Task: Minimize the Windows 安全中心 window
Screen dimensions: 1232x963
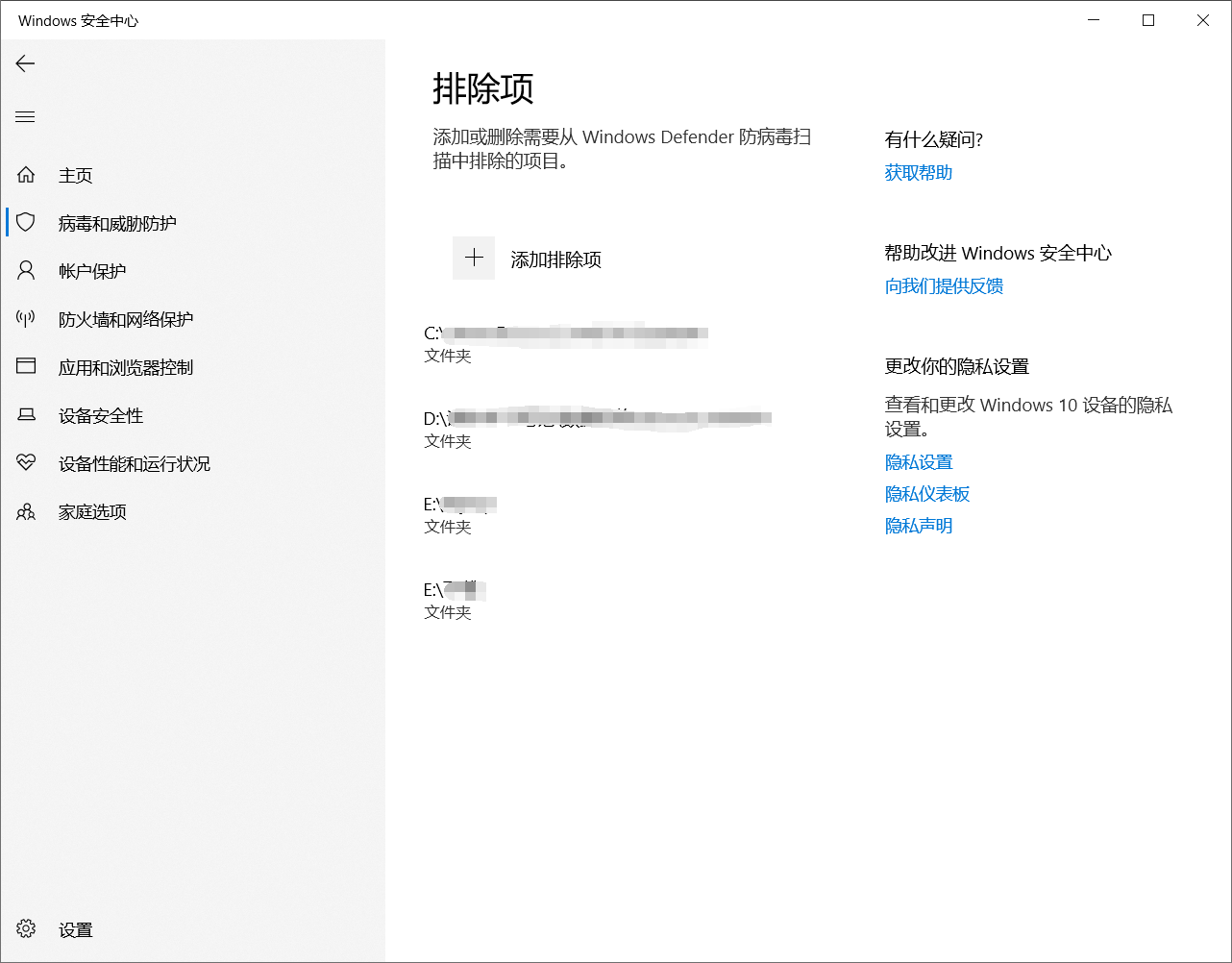Action: [1094, 20]
